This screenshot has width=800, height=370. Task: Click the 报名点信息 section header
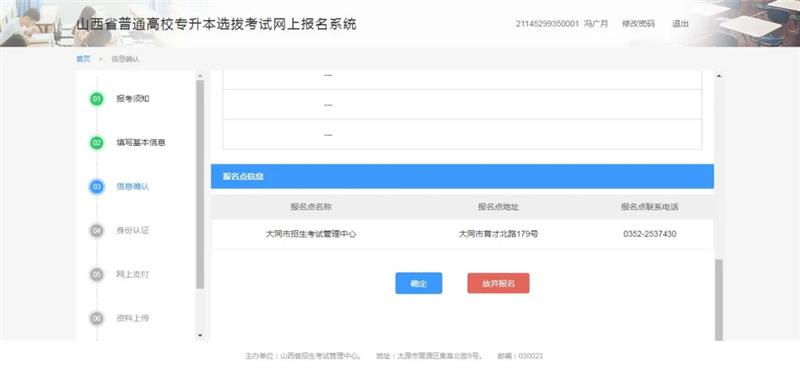tap(462, 177)
